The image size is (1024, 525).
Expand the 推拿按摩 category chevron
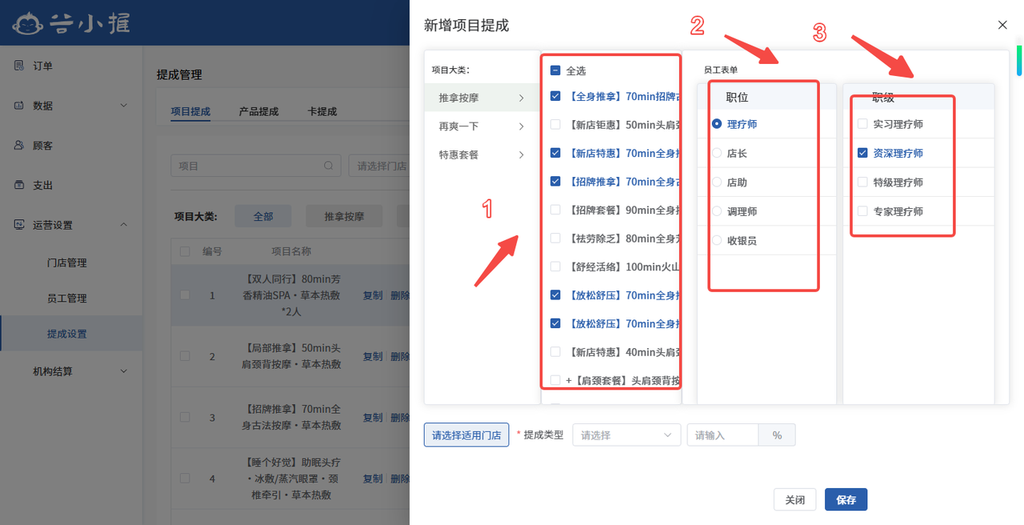click(521, 98)
